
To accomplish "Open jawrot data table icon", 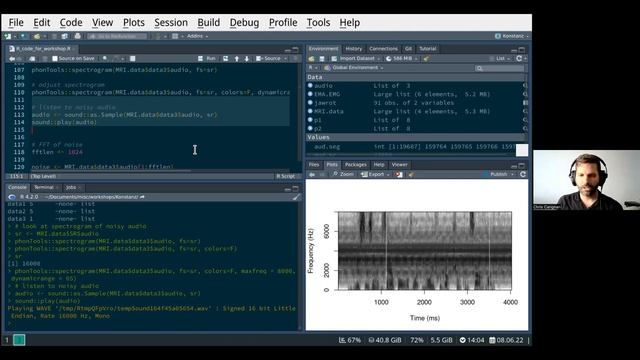I will [525, 103].
